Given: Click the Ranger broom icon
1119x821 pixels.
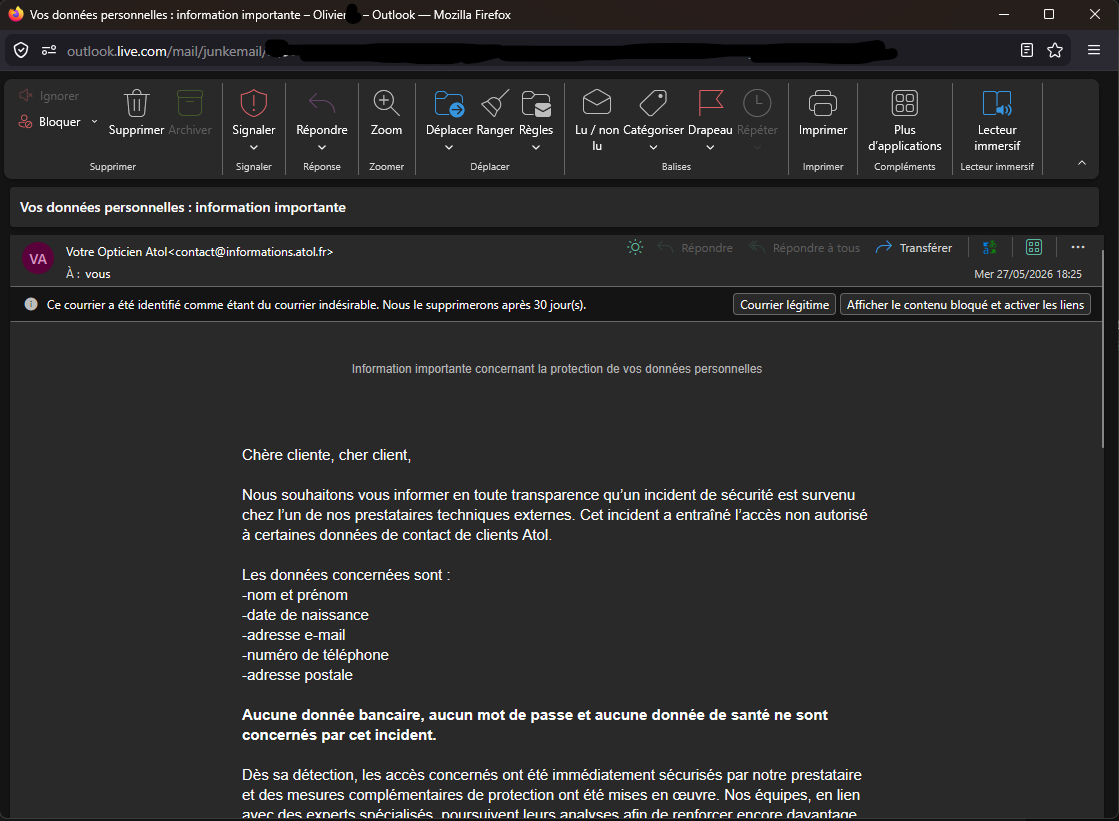Looking at the screenshot, I should click(x=495, y=104).
